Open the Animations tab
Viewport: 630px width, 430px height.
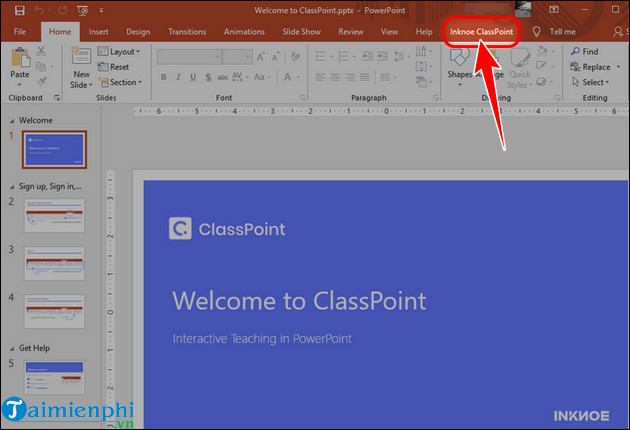click(x=244, y=32)
